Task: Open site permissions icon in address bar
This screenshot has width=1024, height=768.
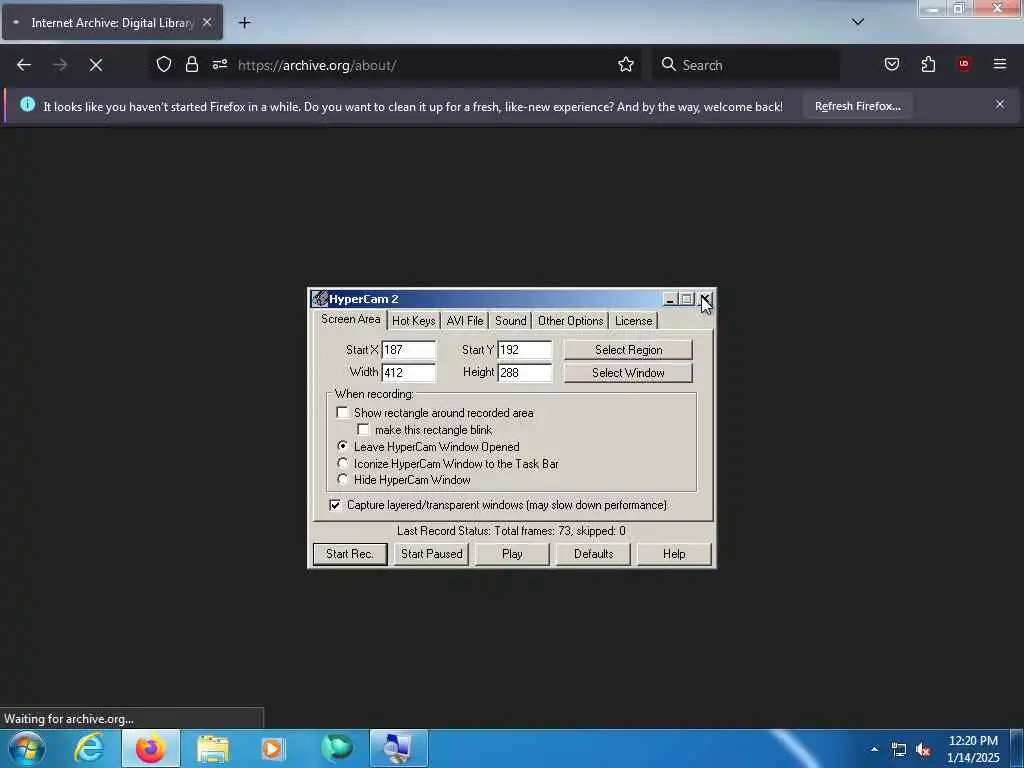Action: [x=220, y=64]
